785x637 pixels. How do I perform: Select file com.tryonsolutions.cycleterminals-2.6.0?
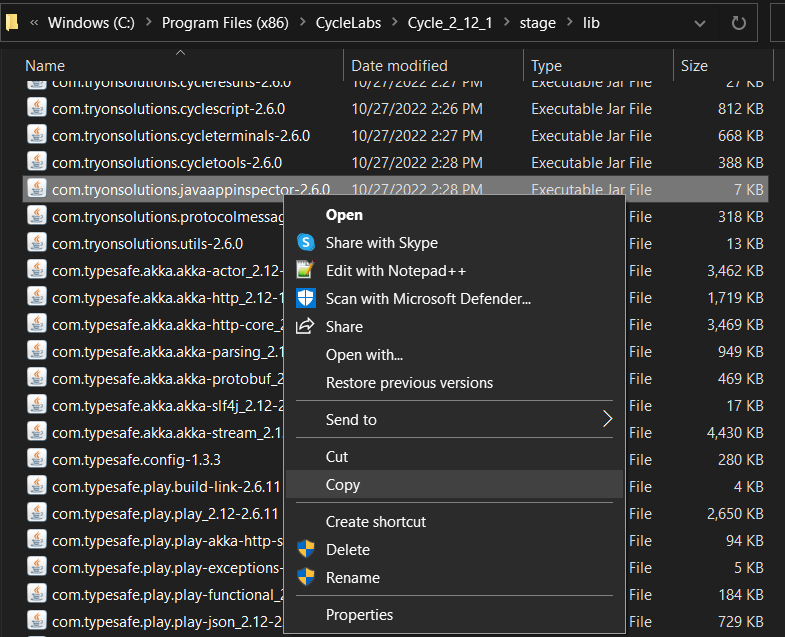pyautogui.click(x=181, y=136)
